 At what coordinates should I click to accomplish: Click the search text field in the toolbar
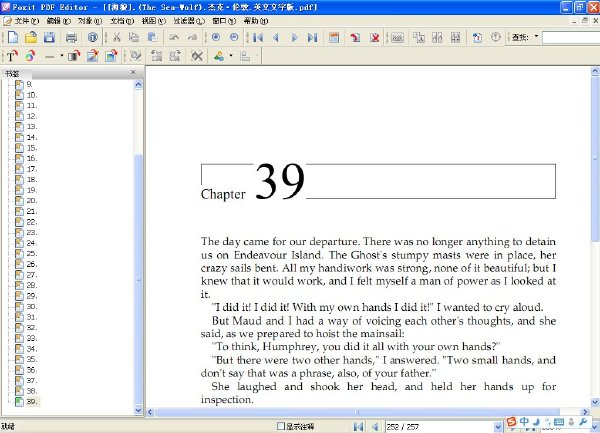click(x=571, y=37)
